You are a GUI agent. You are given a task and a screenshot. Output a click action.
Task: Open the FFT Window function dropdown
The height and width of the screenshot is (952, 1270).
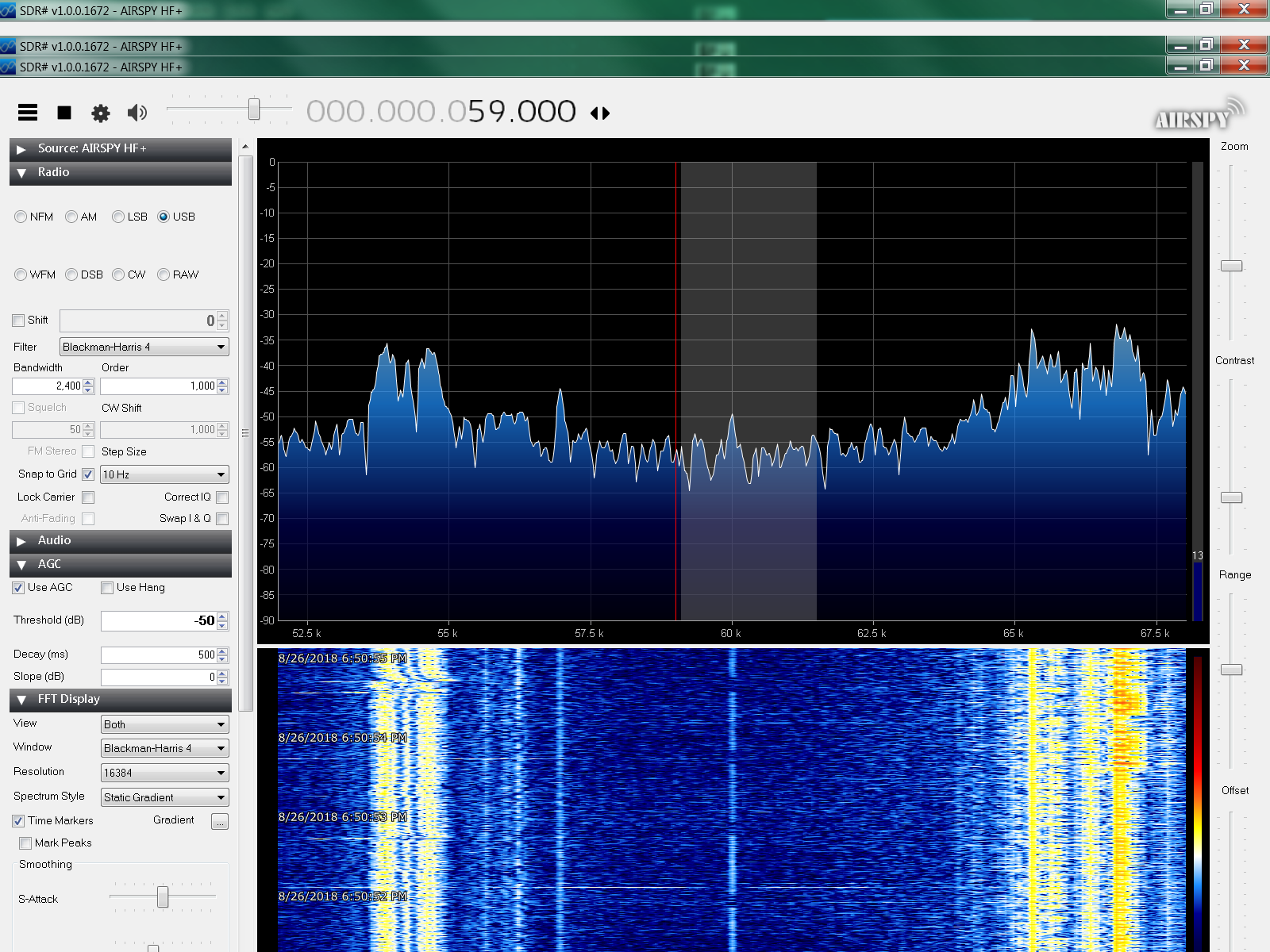(x=165, y=748)
